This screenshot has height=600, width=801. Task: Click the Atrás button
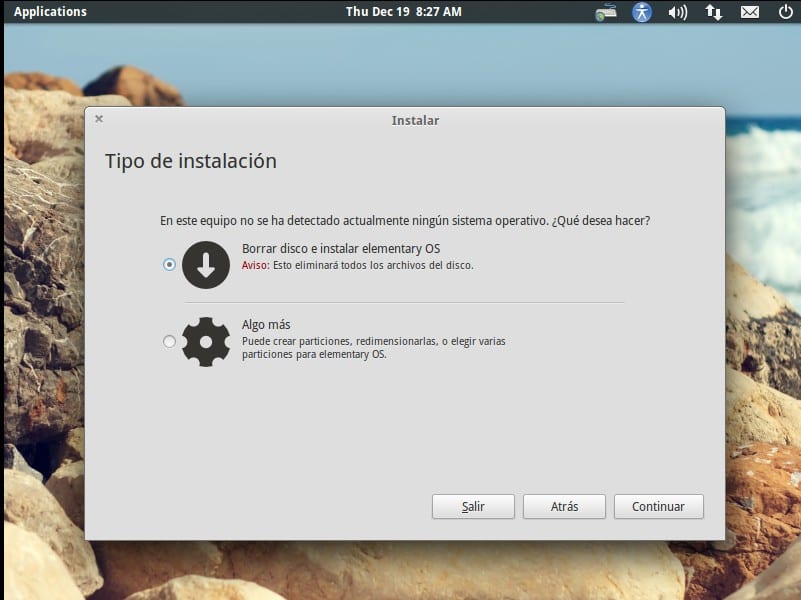pyautogui.click(x=563, y=506)
